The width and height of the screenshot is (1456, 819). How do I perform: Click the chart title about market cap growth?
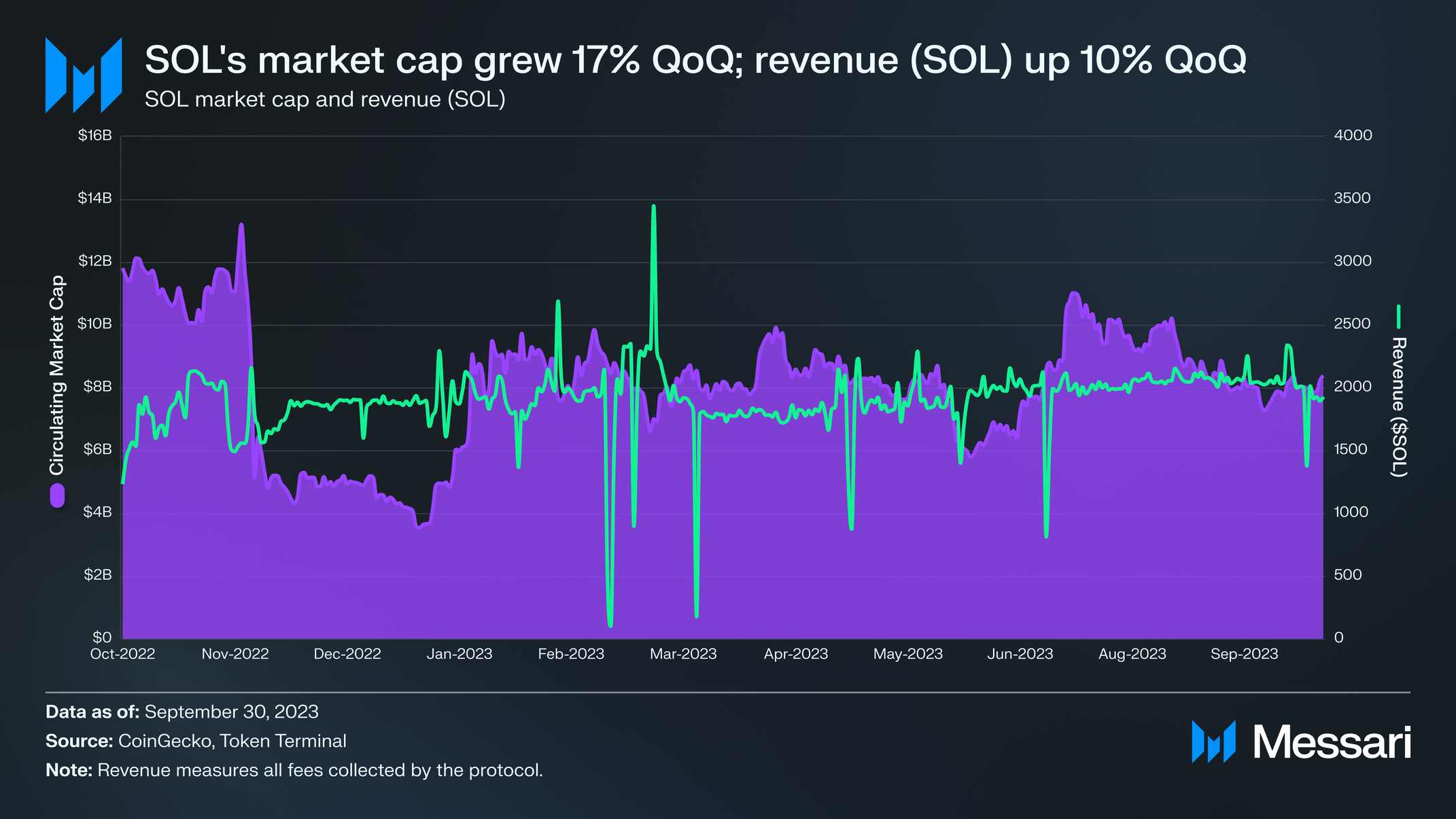click(695, 60)
